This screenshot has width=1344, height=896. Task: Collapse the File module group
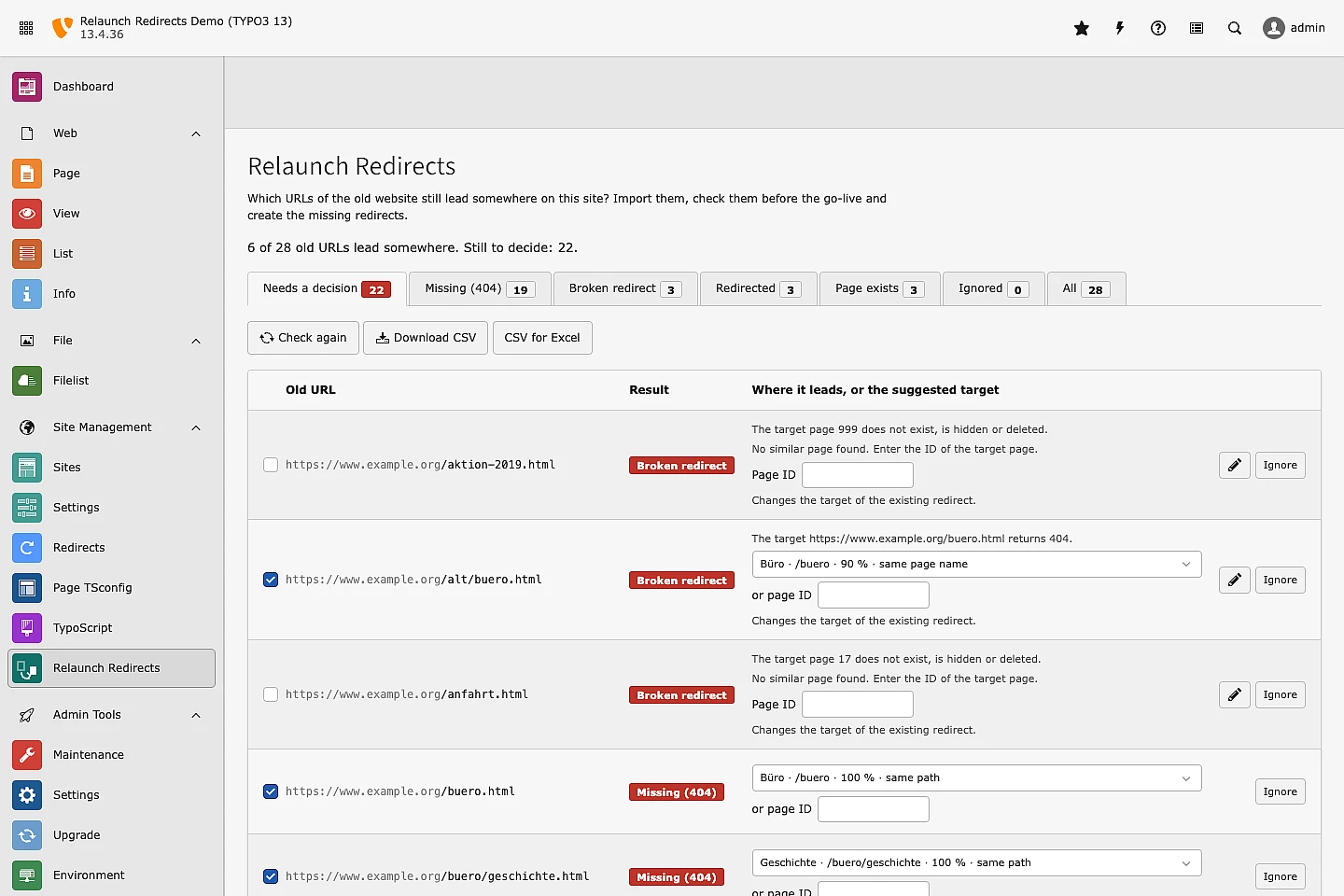(x=196, y=341)
